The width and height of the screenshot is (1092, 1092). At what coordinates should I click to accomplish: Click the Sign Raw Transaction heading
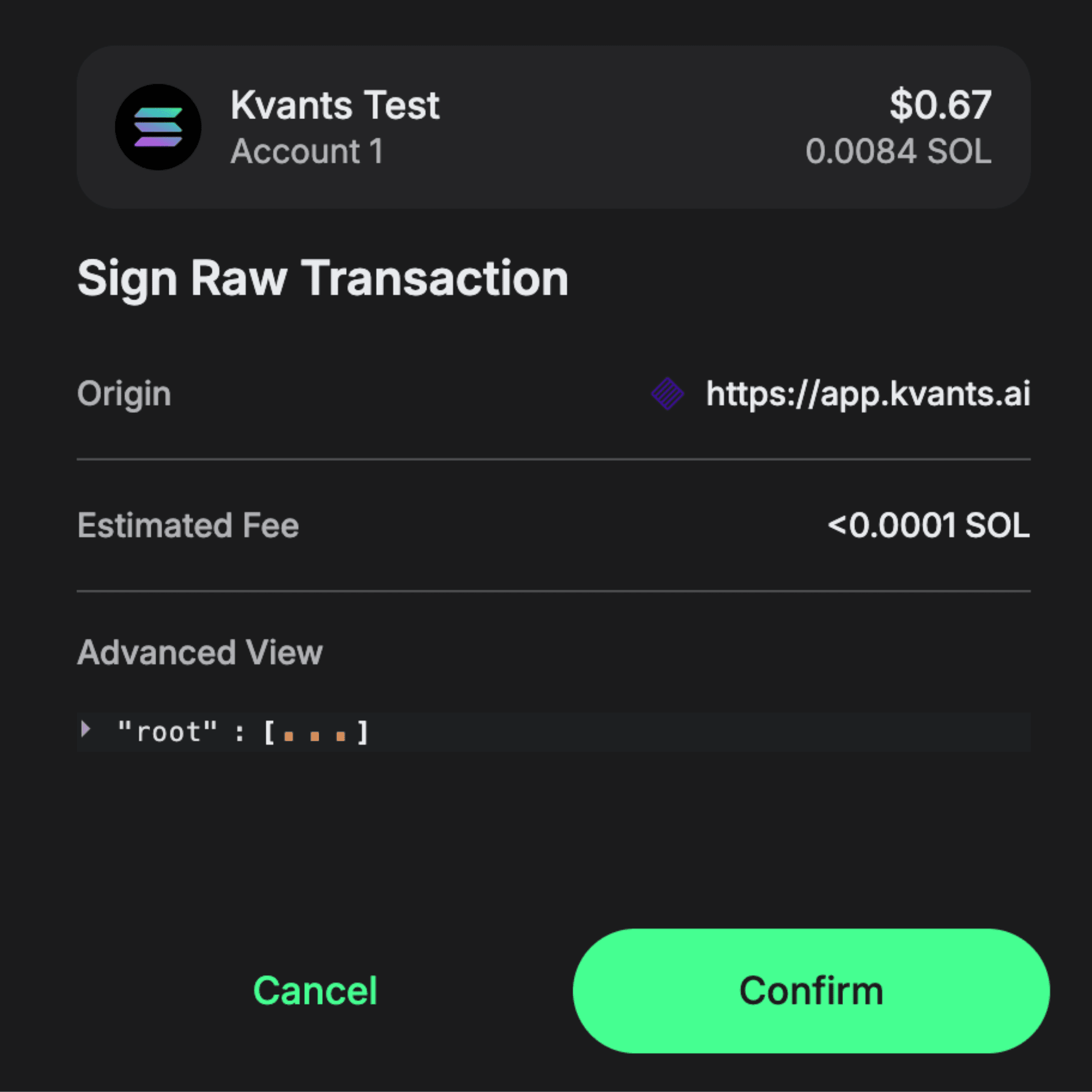click(x=323, y=278)
